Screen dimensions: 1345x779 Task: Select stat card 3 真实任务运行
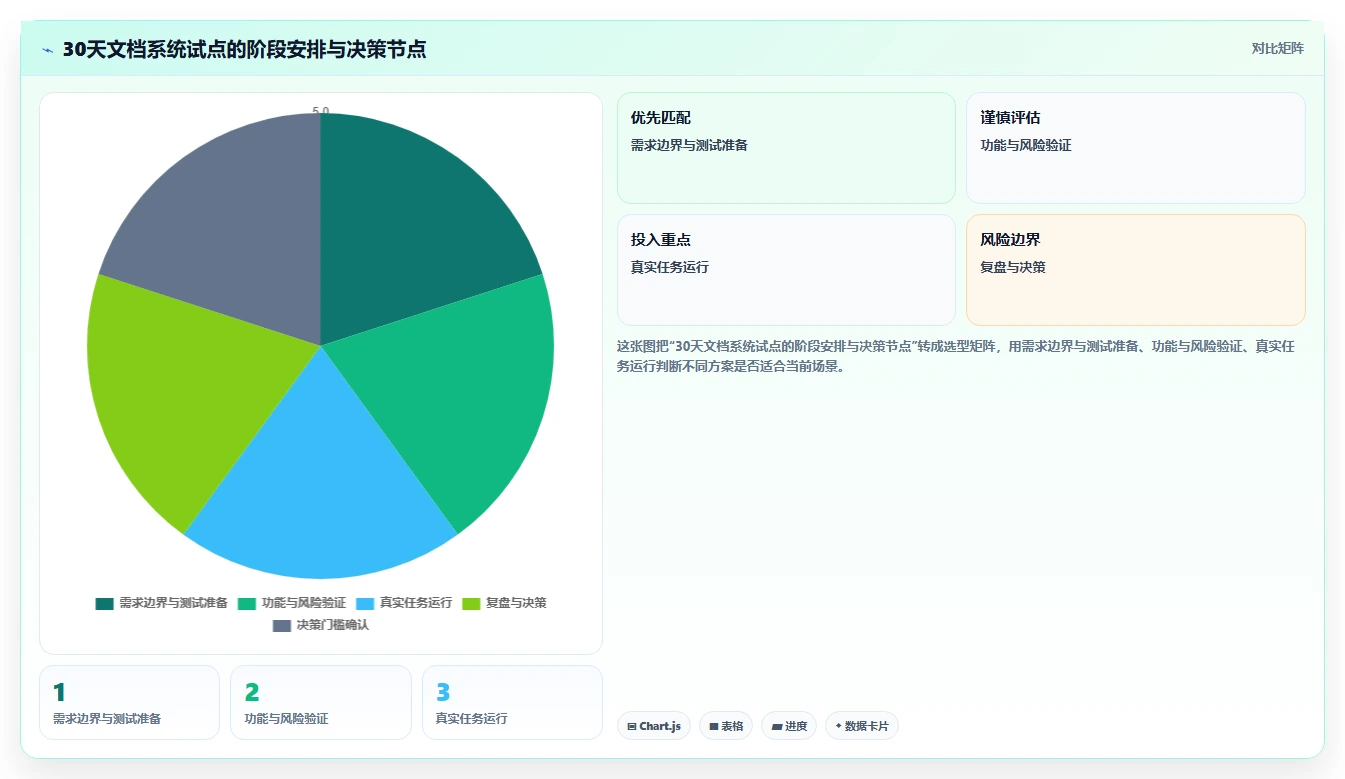512,702
